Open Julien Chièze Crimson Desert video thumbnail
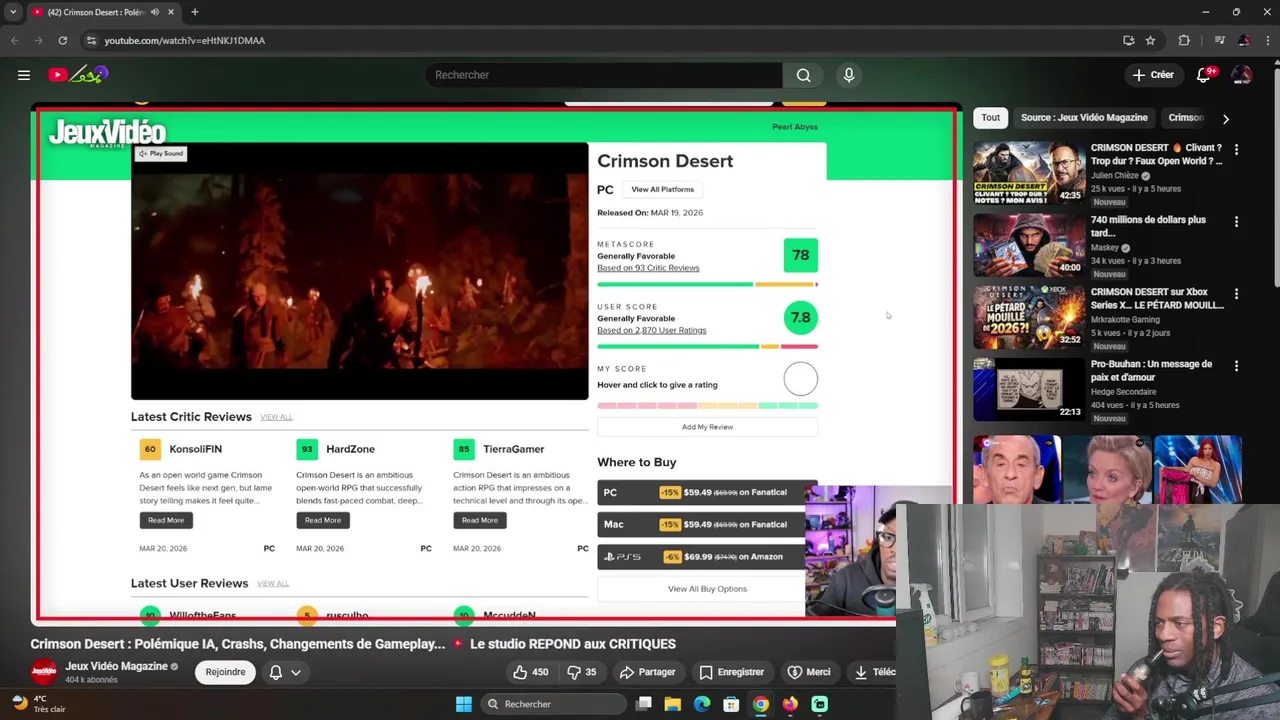The width and height of the screenshot is (1280, 720). 1029,173
